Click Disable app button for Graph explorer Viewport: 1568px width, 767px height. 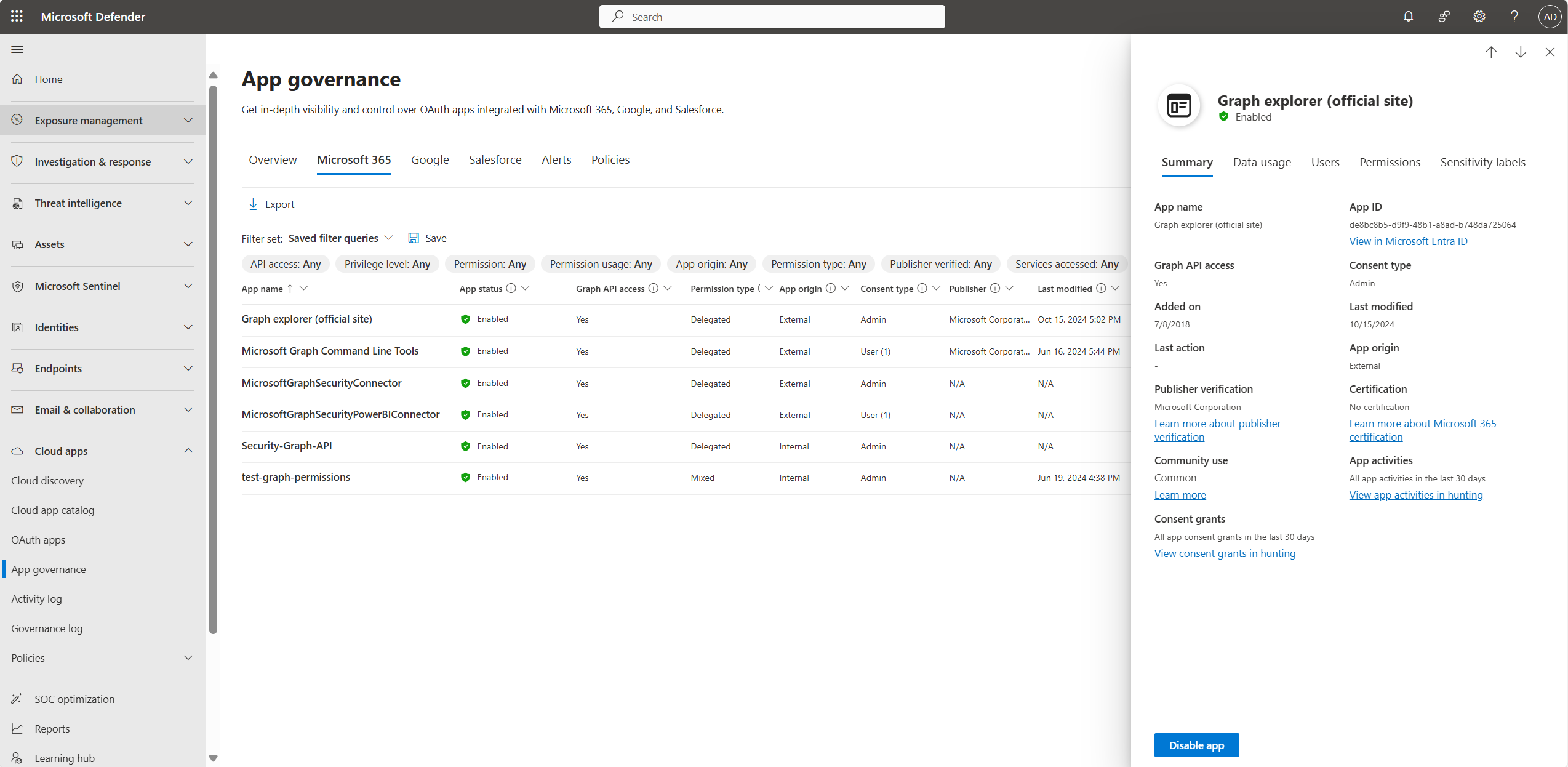pyautogui.click(x=1196, y=745)
